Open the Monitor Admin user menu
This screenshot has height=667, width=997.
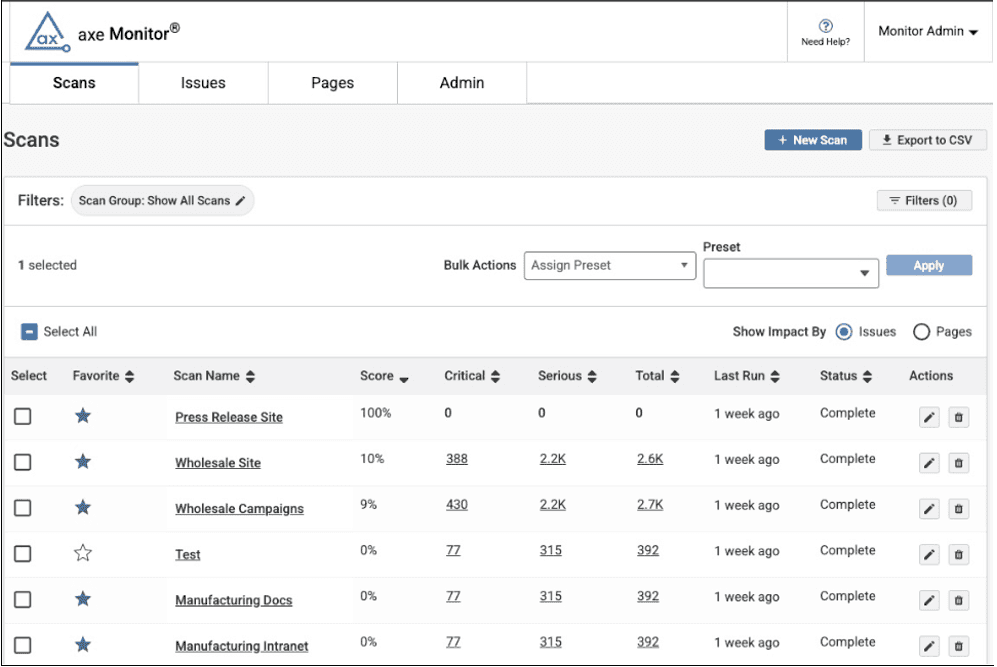tap(927, 32)
